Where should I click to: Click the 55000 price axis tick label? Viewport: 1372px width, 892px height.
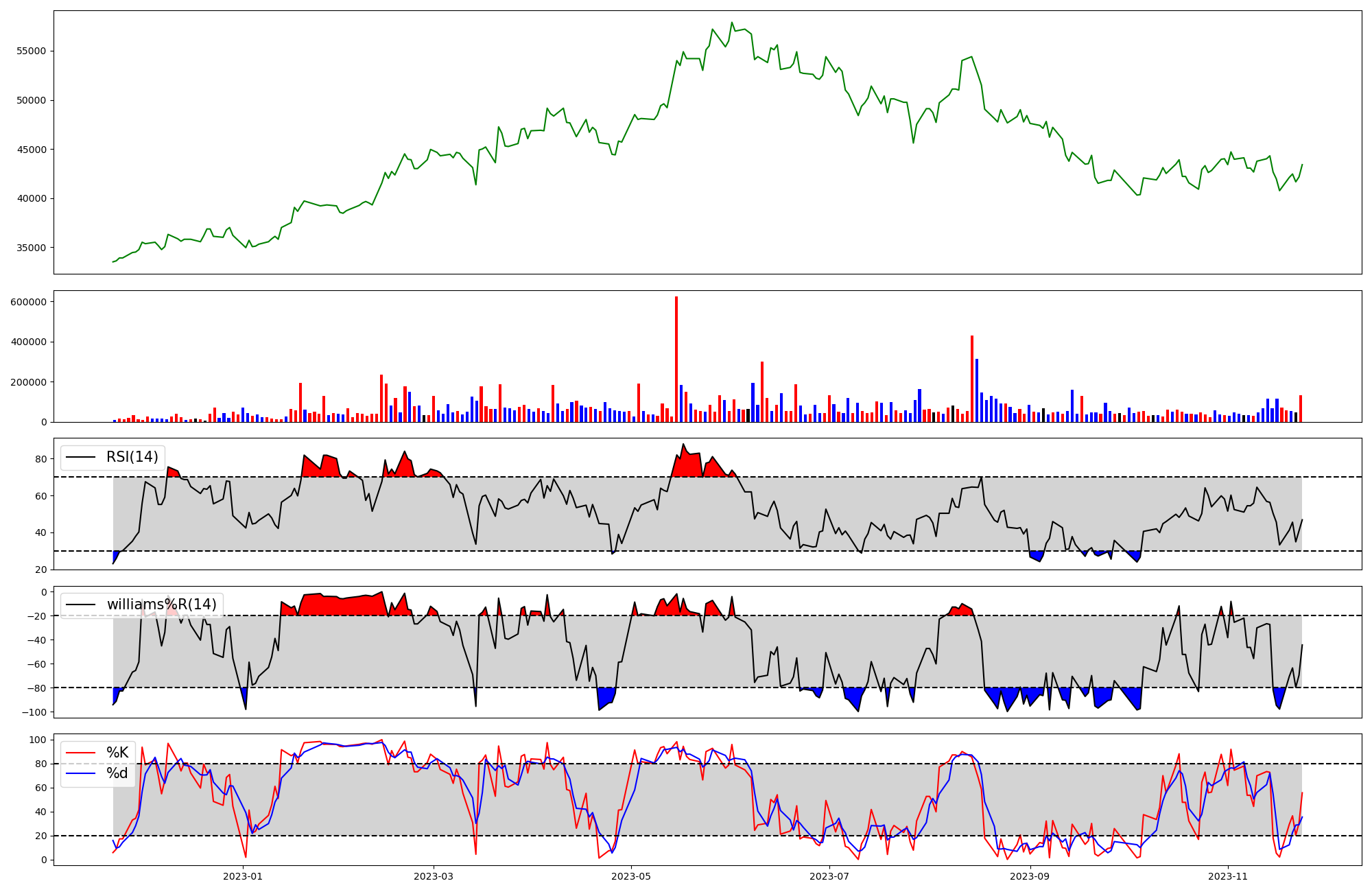pyautogui.click(x=31, y=51)
